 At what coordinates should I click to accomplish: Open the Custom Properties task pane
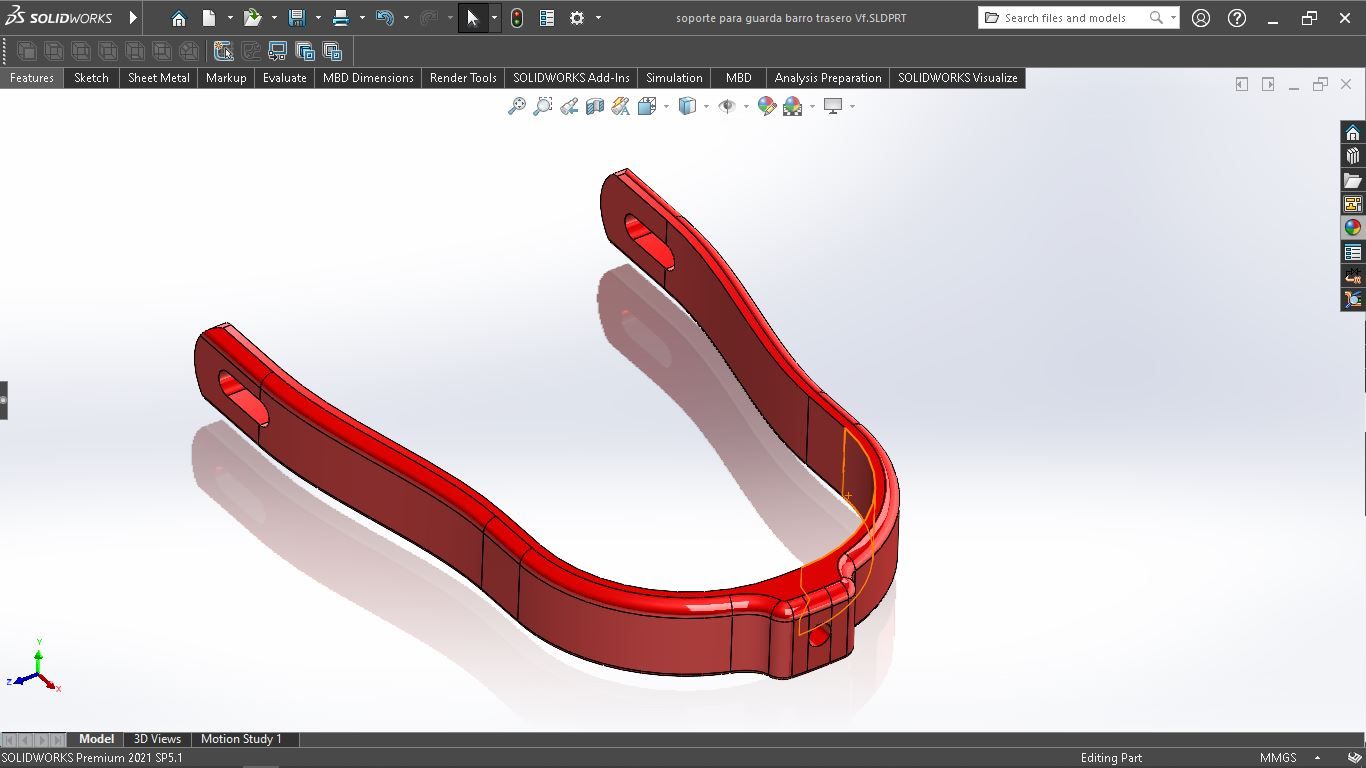1353,251
